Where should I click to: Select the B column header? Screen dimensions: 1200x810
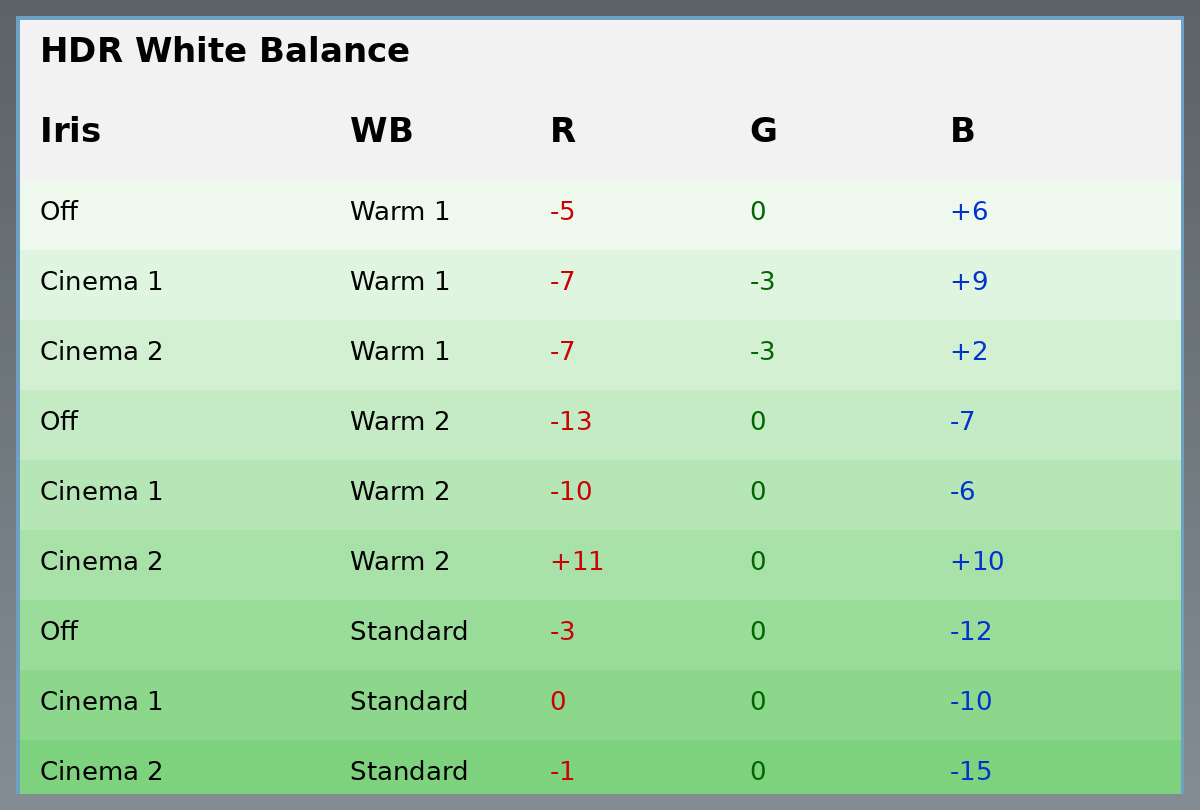pyautogui.click(x=962, y=132)
